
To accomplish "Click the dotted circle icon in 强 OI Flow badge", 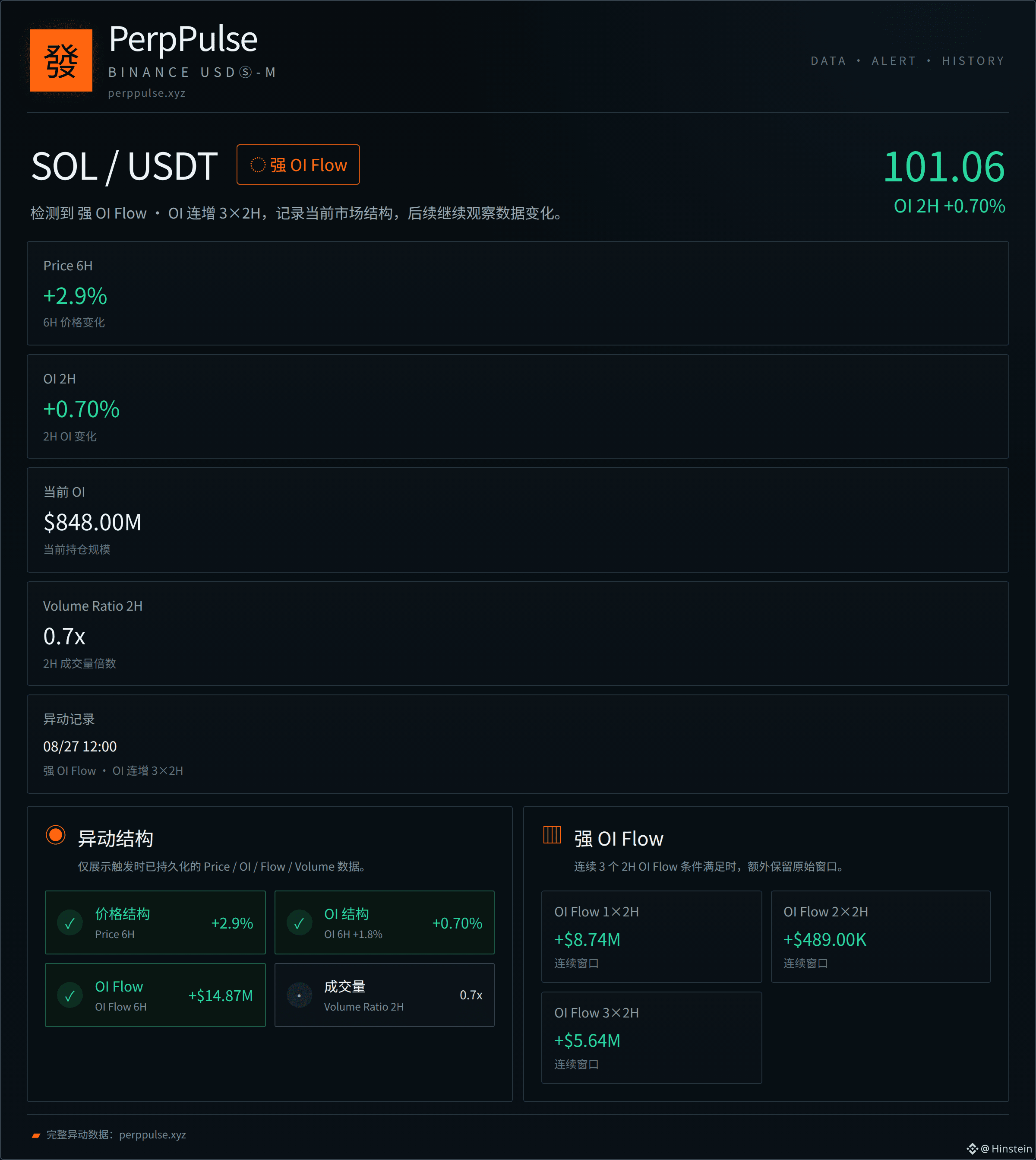I will (x=258, y=165).
